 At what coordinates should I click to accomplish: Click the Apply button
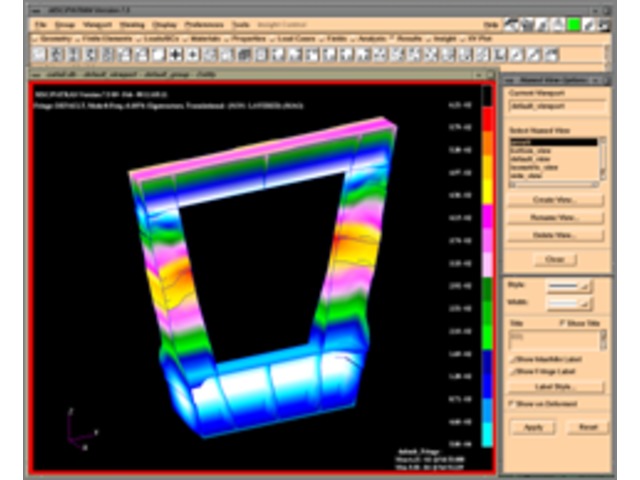pyautogui.click(x=533, y=427)
